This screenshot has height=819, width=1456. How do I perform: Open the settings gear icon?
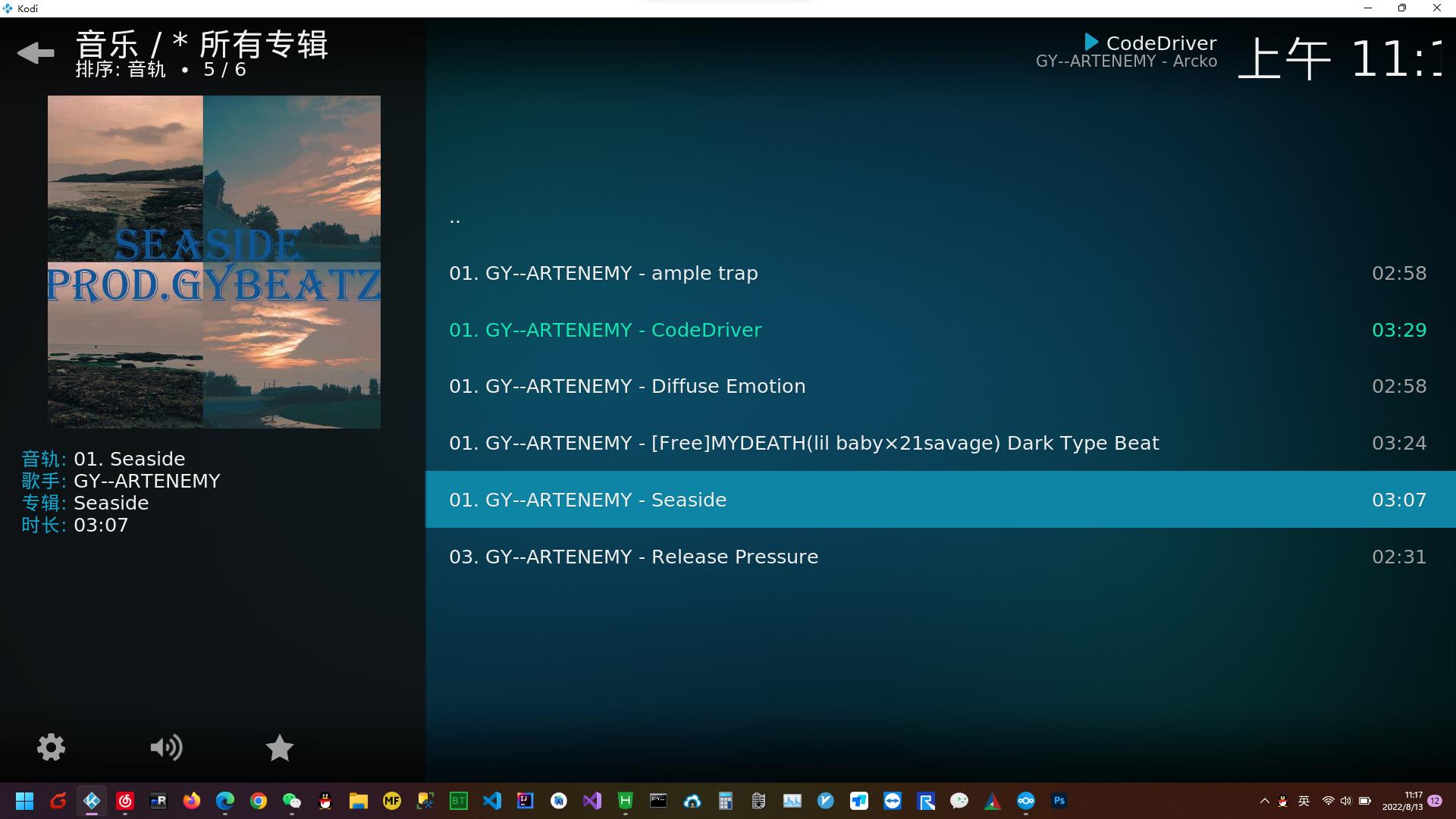point(52,748)
